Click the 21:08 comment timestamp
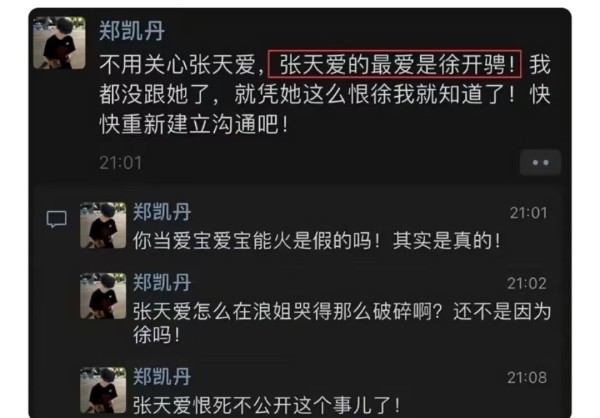Screen dimensions: 600x418 527,378
